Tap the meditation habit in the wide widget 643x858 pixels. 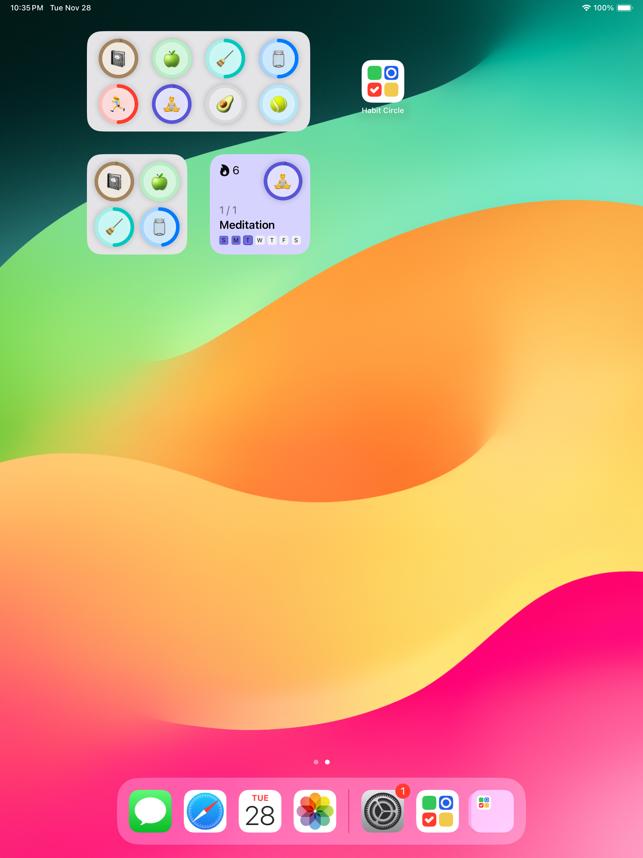point(171,103)
